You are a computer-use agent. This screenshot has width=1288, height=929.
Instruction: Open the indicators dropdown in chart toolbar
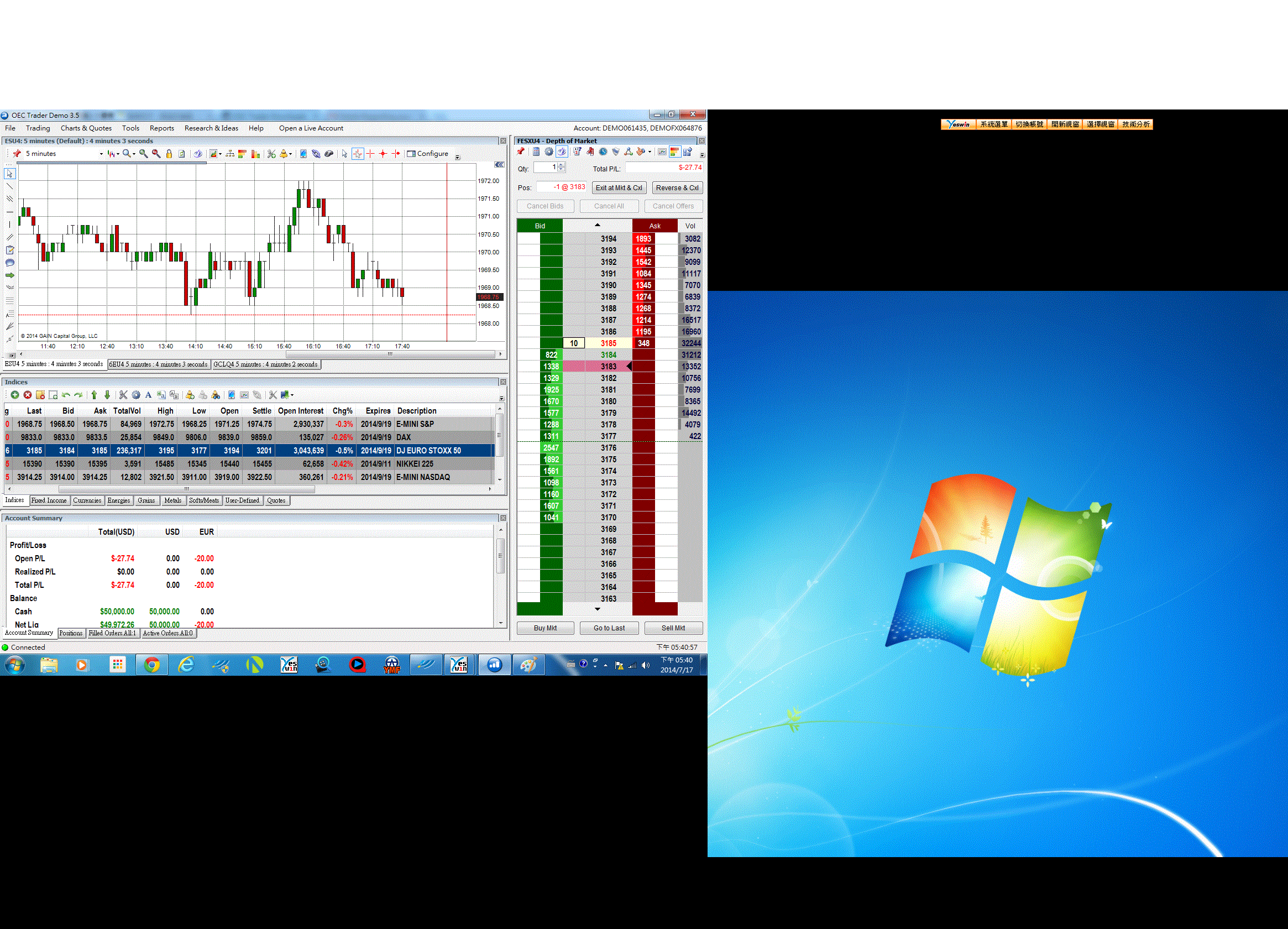pyautogui.click(x=221, y=154)
